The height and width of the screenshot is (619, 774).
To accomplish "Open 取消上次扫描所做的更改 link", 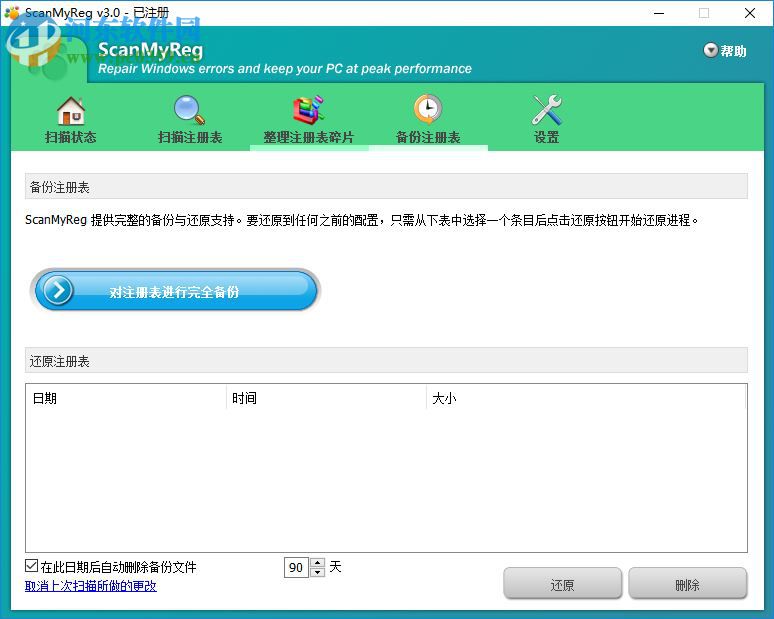I will tap(91, 586).
